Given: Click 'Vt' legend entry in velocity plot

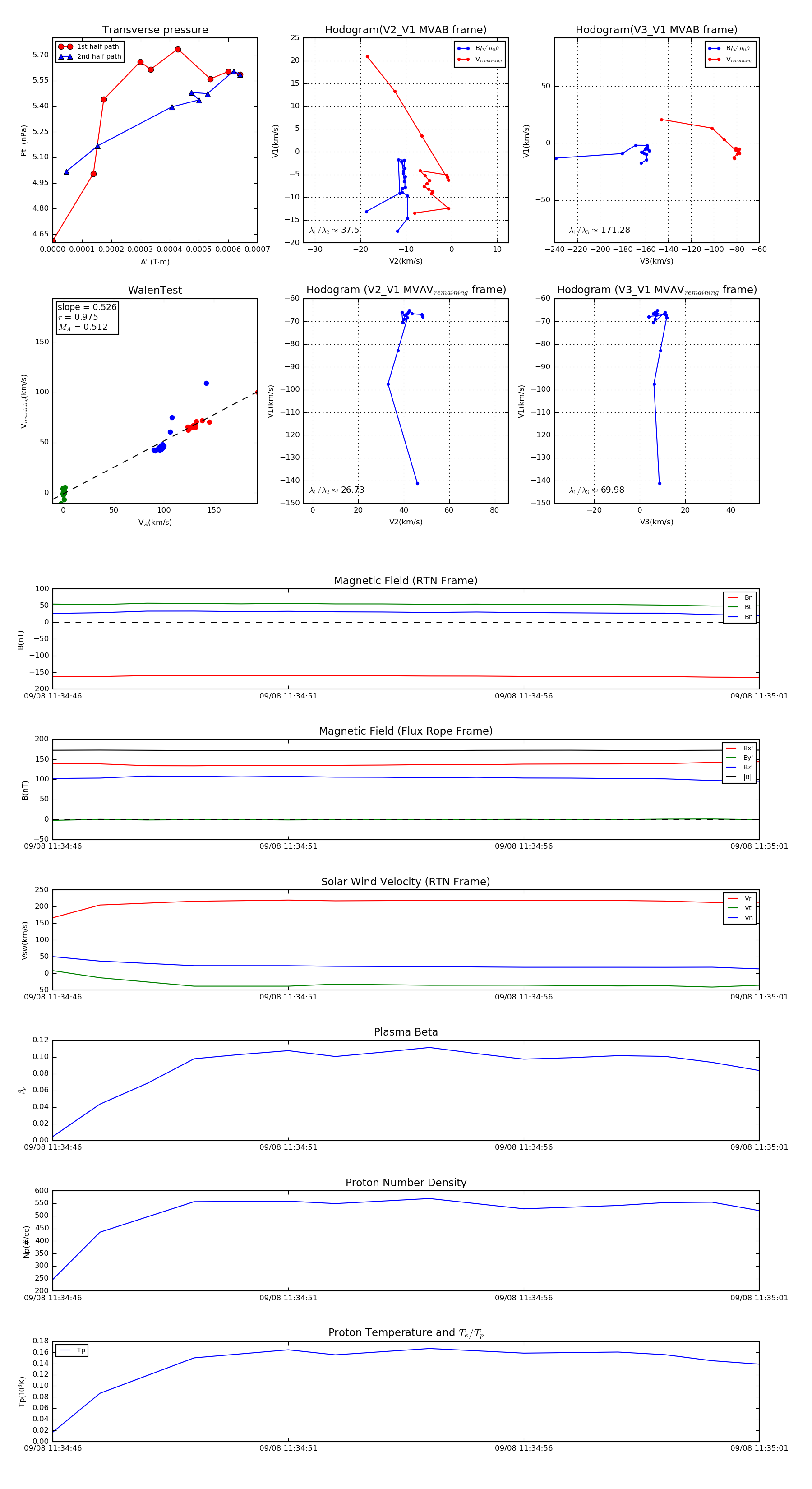Looking at the screenshot, I should [x=740, y=908].
